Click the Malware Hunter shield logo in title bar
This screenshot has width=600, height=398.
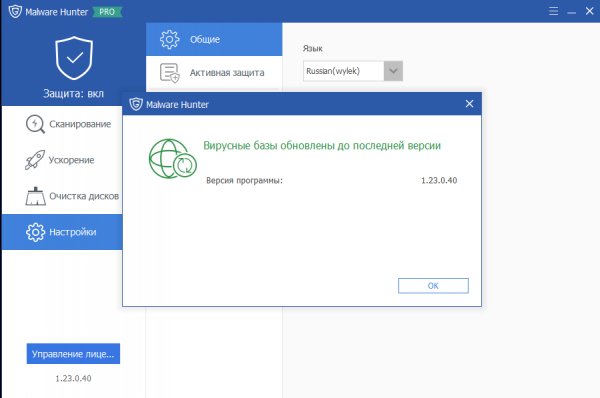click(x=15, y=11)
